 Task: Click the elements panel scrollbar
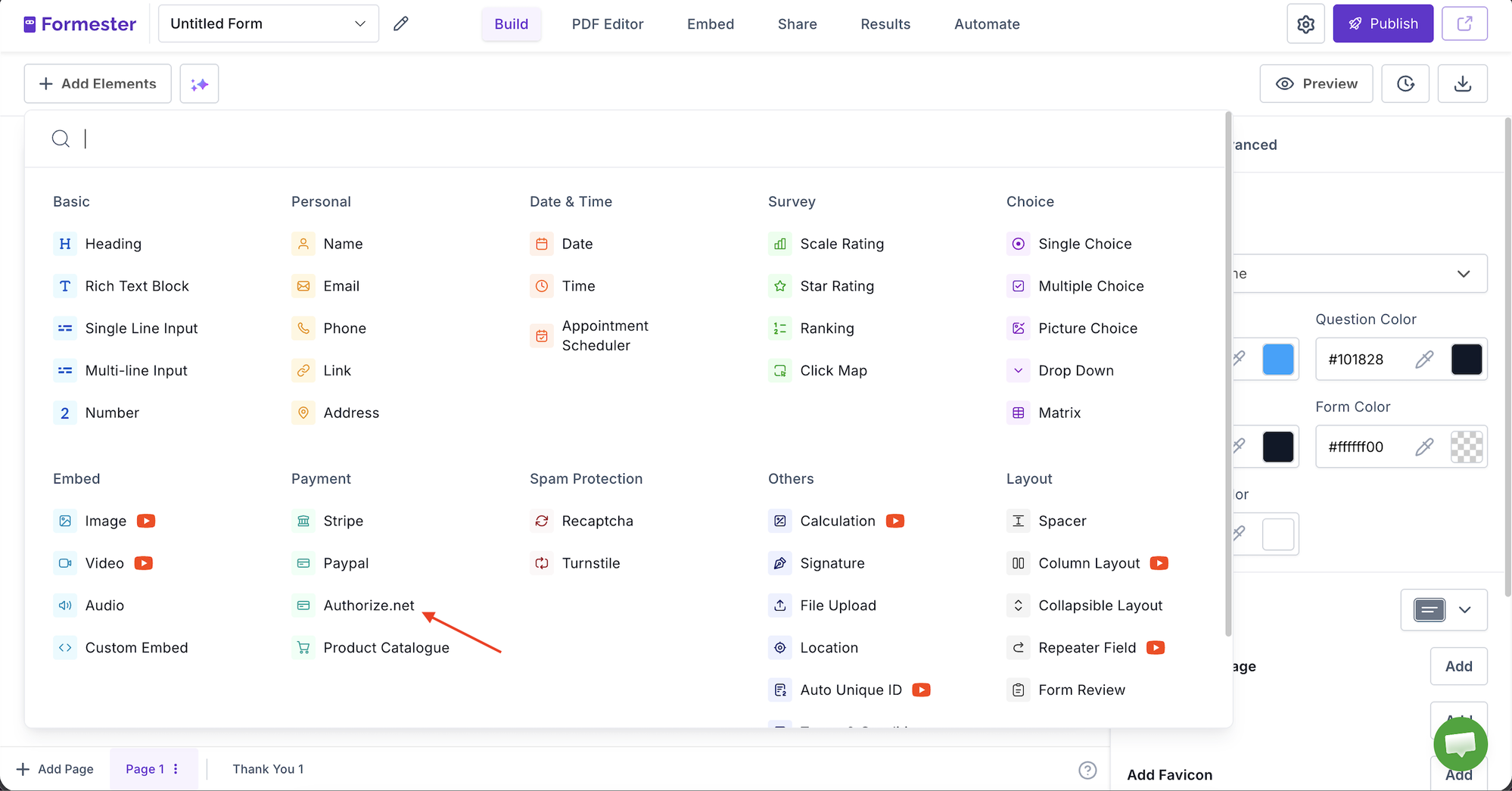pyautogui.click(x=1228, y=374)
